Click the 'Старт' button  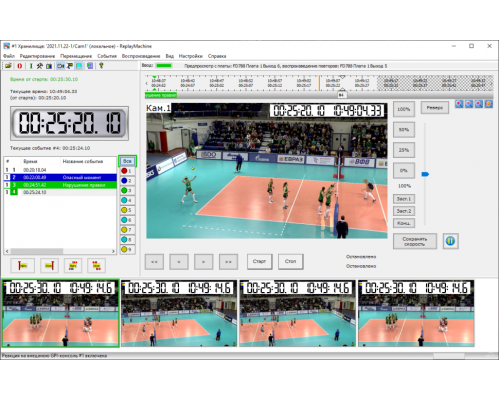pos(260,261)
